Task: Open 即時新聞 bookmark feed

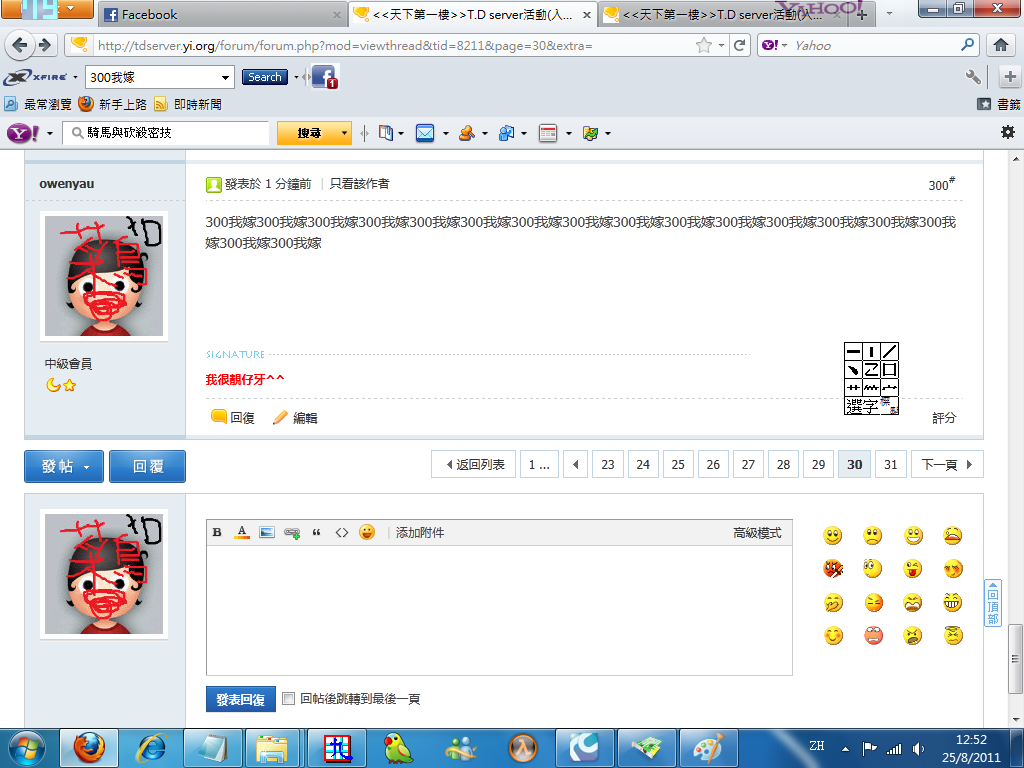Action: (188, 104)
